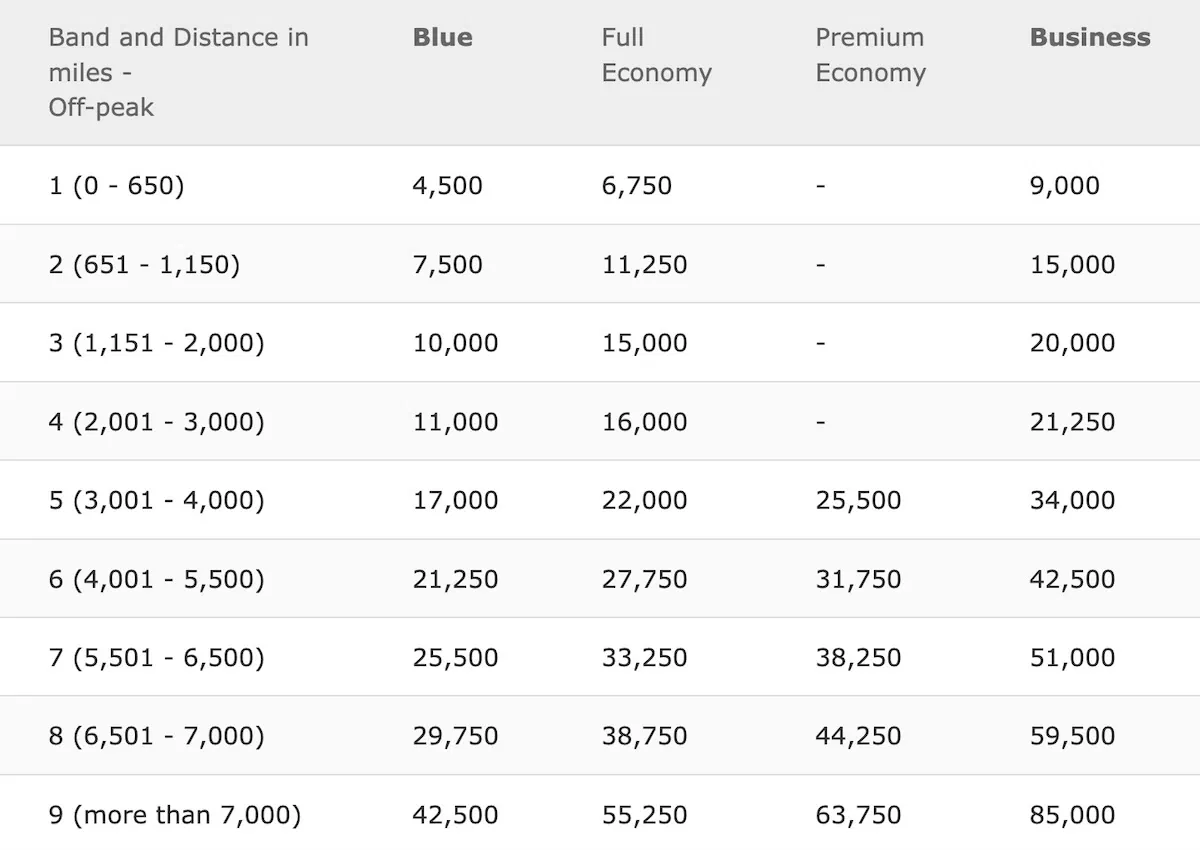Select band 2 (651 - 1,150) row label
The image size is (1200, 850).
pyautogui.click(x=144, y=265)
